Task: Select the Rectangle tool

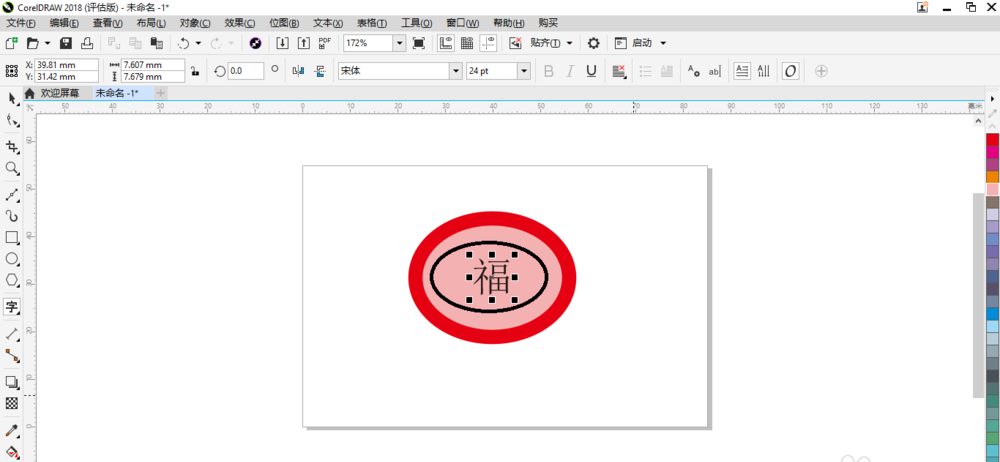Action: pos(12,237)
